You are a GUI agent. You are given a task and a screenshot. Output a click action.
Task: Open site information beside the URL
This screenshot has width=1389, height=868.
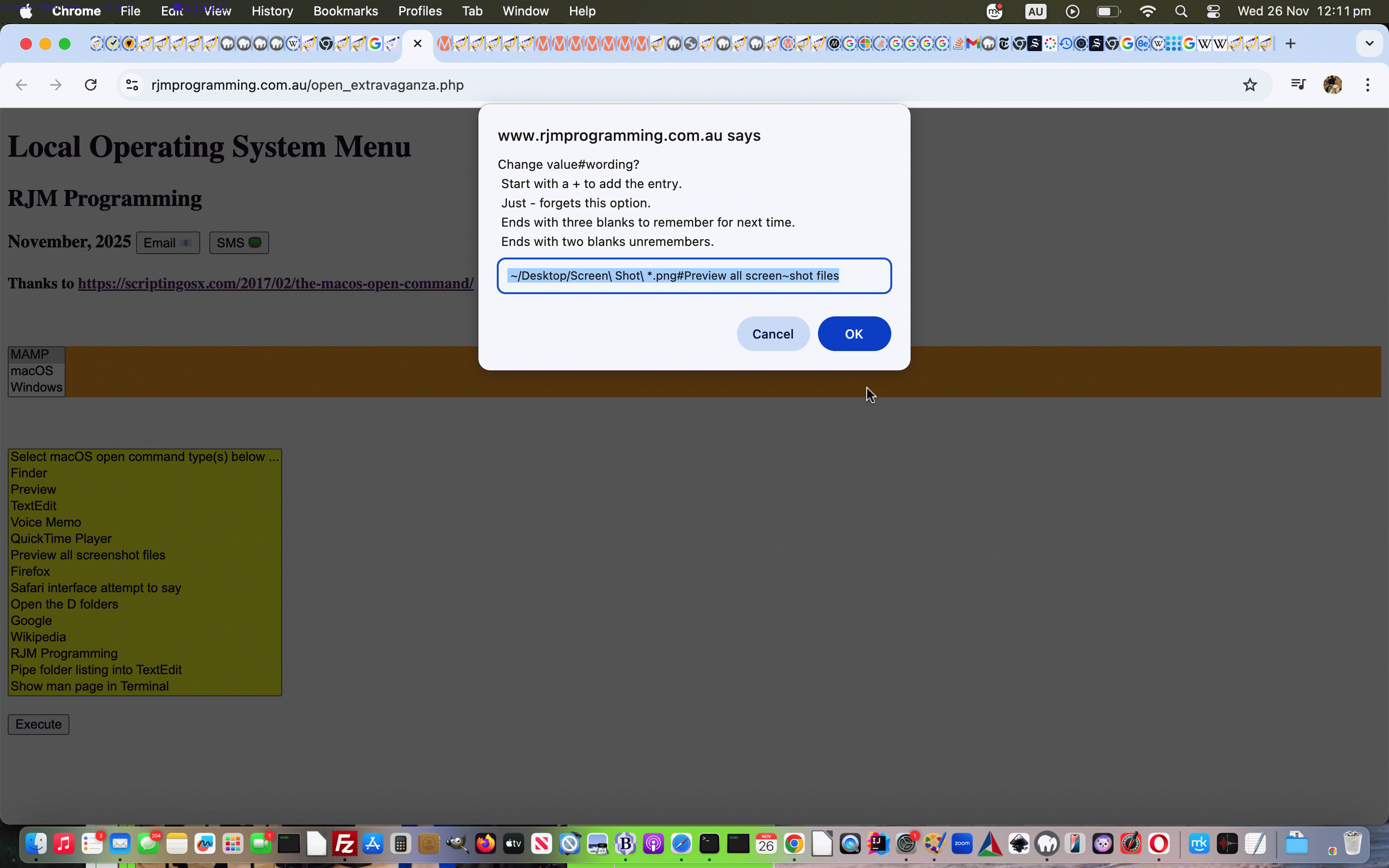(132, 84)
